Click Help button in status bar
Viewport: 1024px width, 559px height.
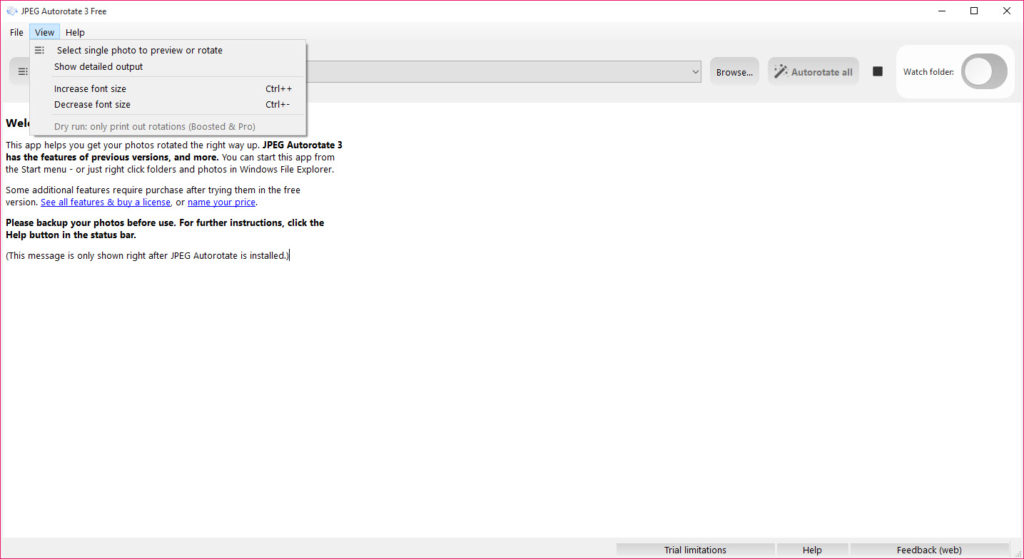[x=812, y=550]
